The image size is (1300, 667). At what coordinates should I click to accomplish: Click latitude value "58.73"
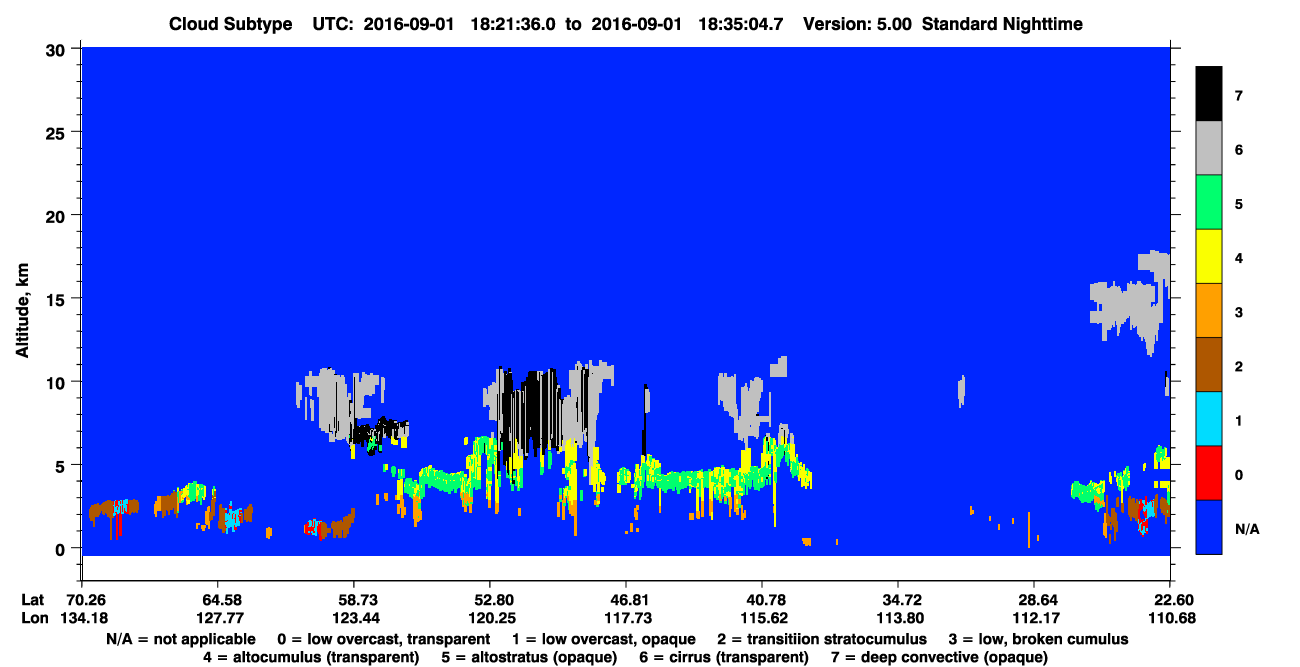coord(355,600)
